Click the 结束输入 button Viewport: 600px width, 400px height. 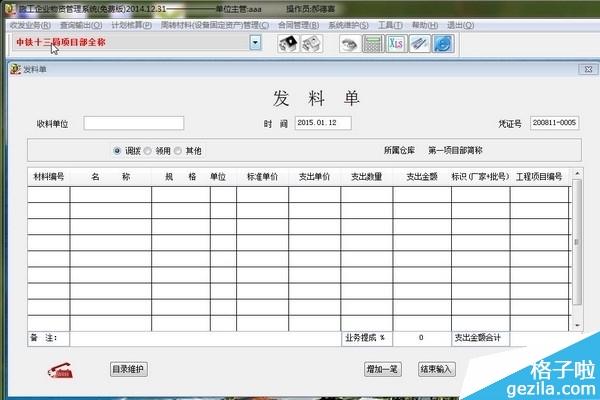coord(436,369)
